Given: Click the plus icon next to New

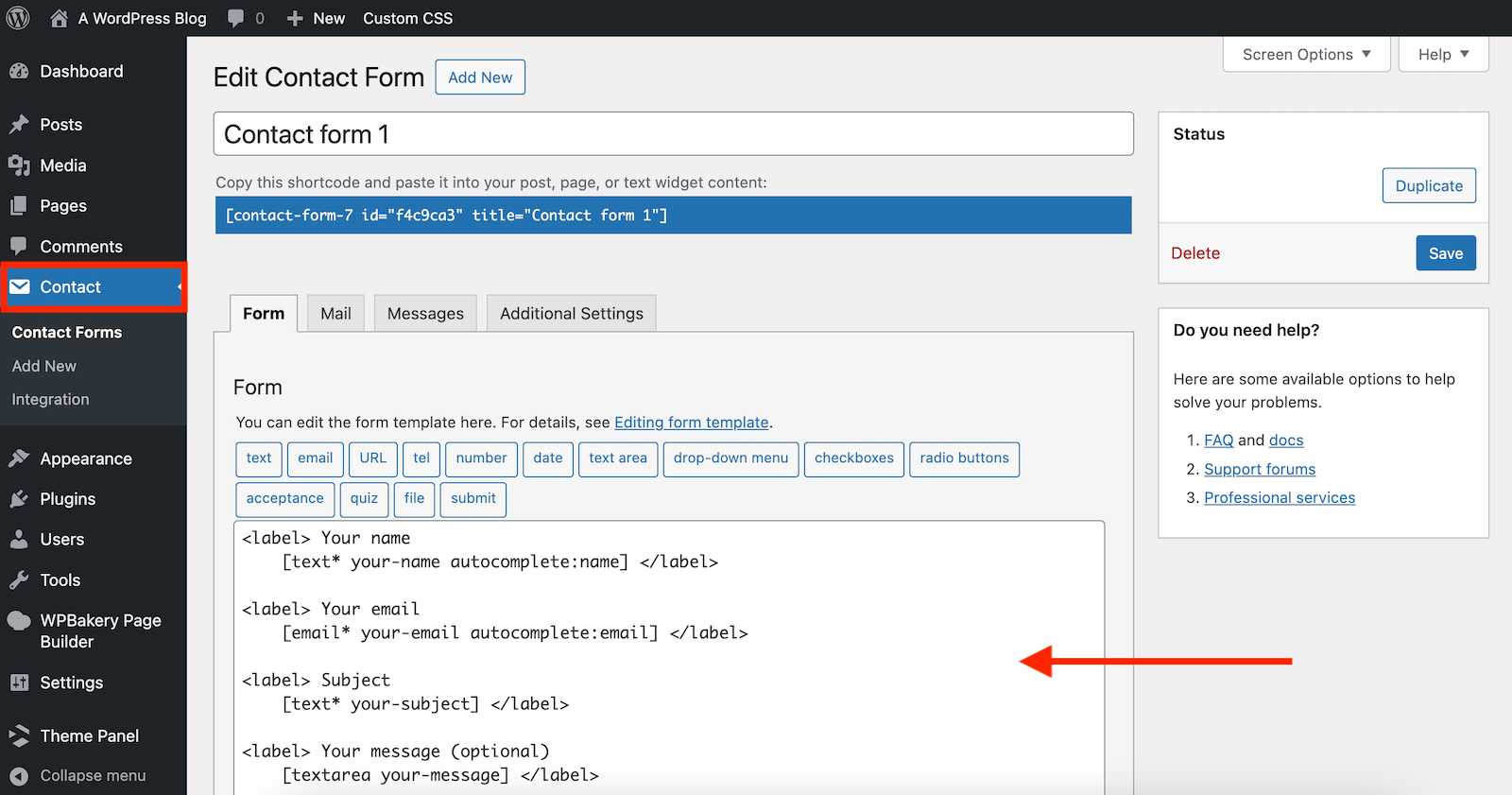Looking at the screenshot, I should click(x=295, y=19).
